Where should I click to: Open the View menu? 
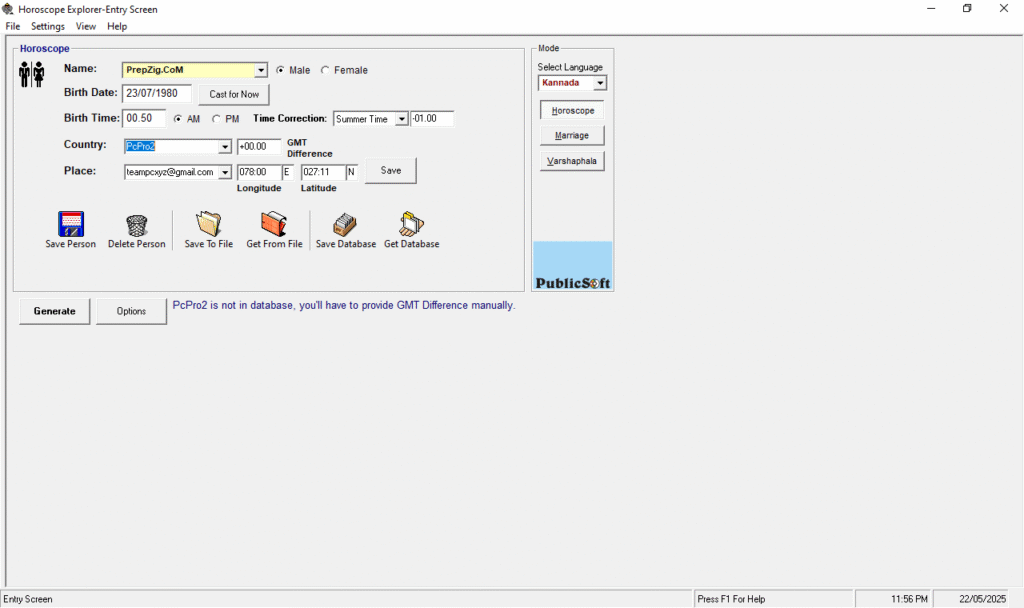[x=86, y=26]
